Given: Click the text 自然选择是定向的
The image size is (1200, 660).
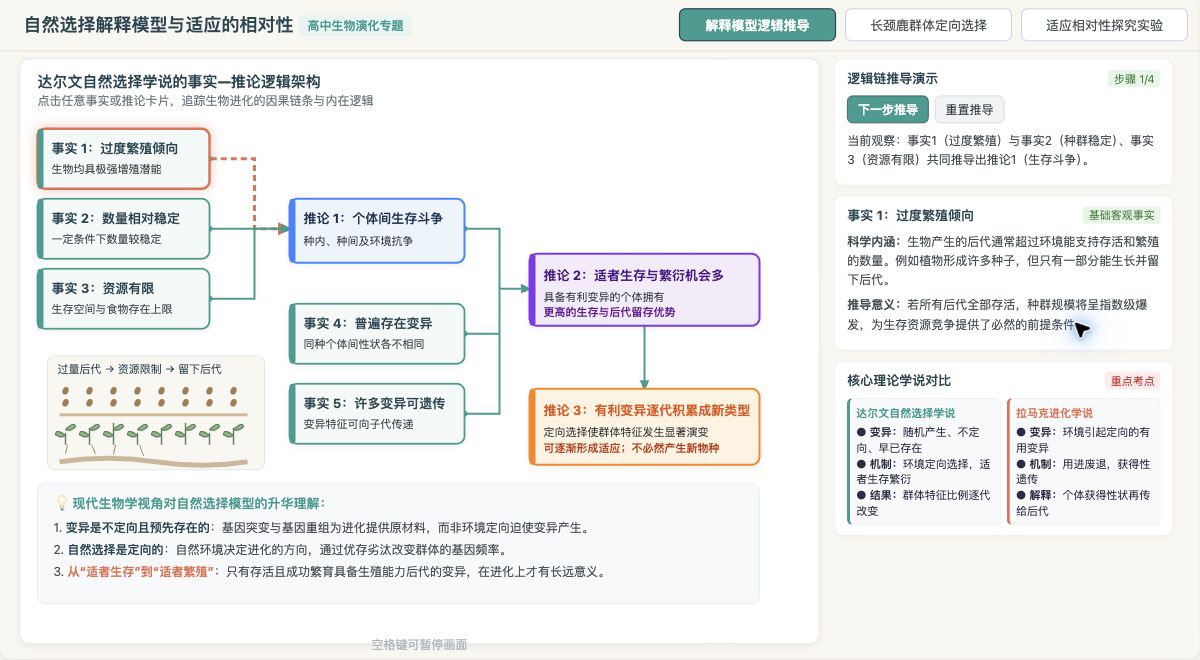Looking at the screenshot, I should point(116,549).
